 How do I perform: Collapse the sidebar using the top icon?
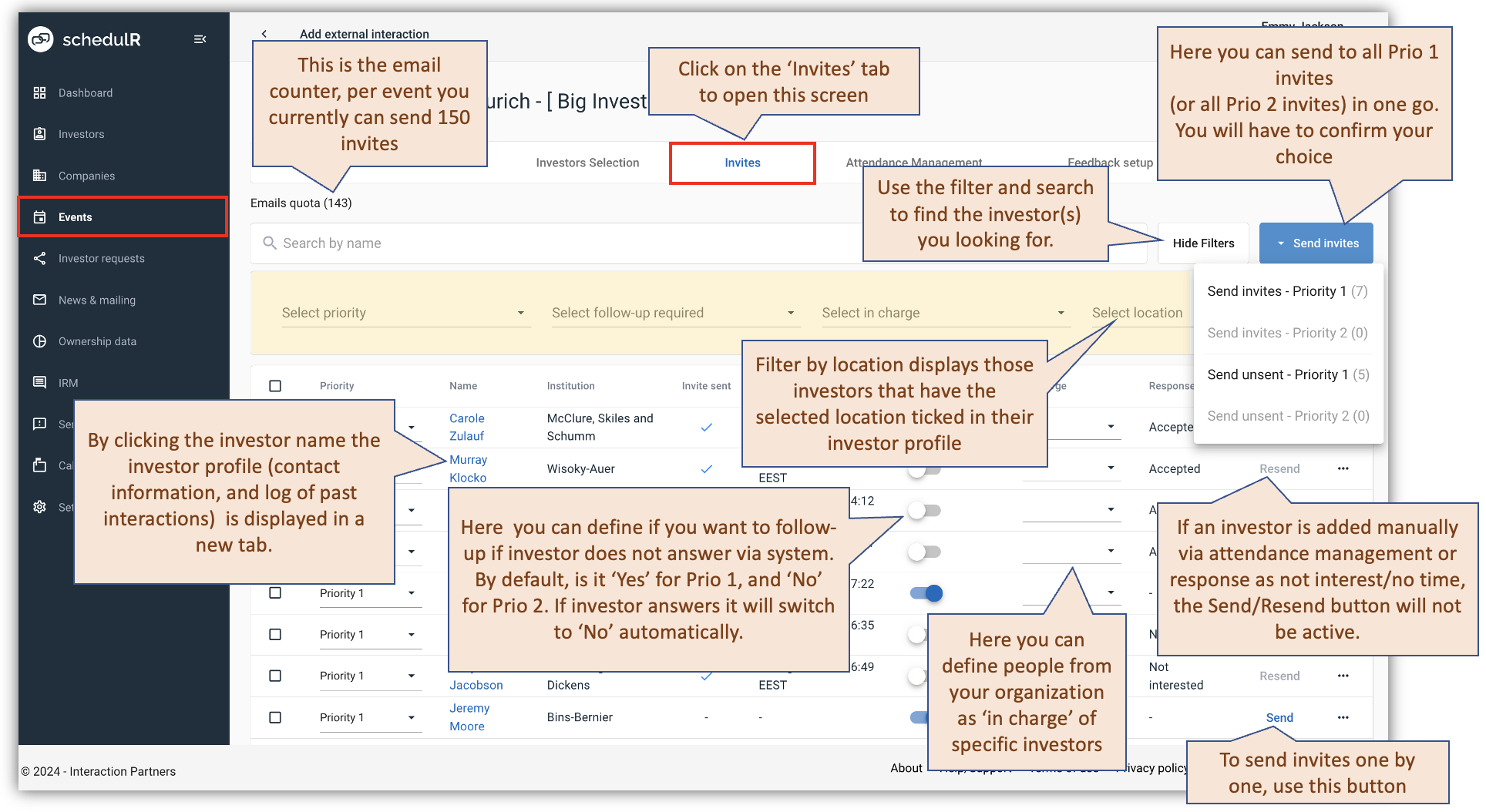(x=200, y=39)
